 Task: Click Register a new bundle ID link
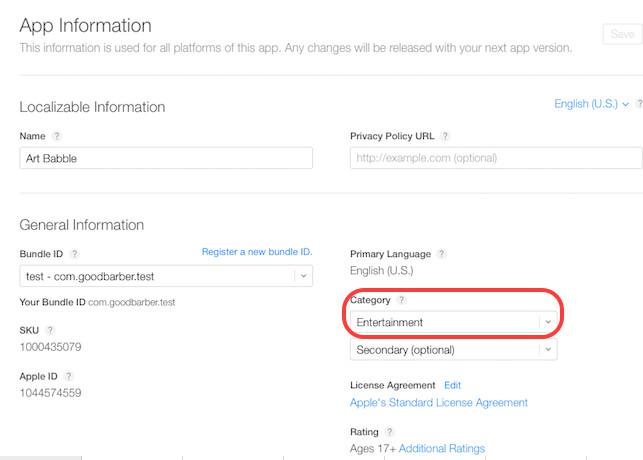pyautogui.click(x=257, y=252)
